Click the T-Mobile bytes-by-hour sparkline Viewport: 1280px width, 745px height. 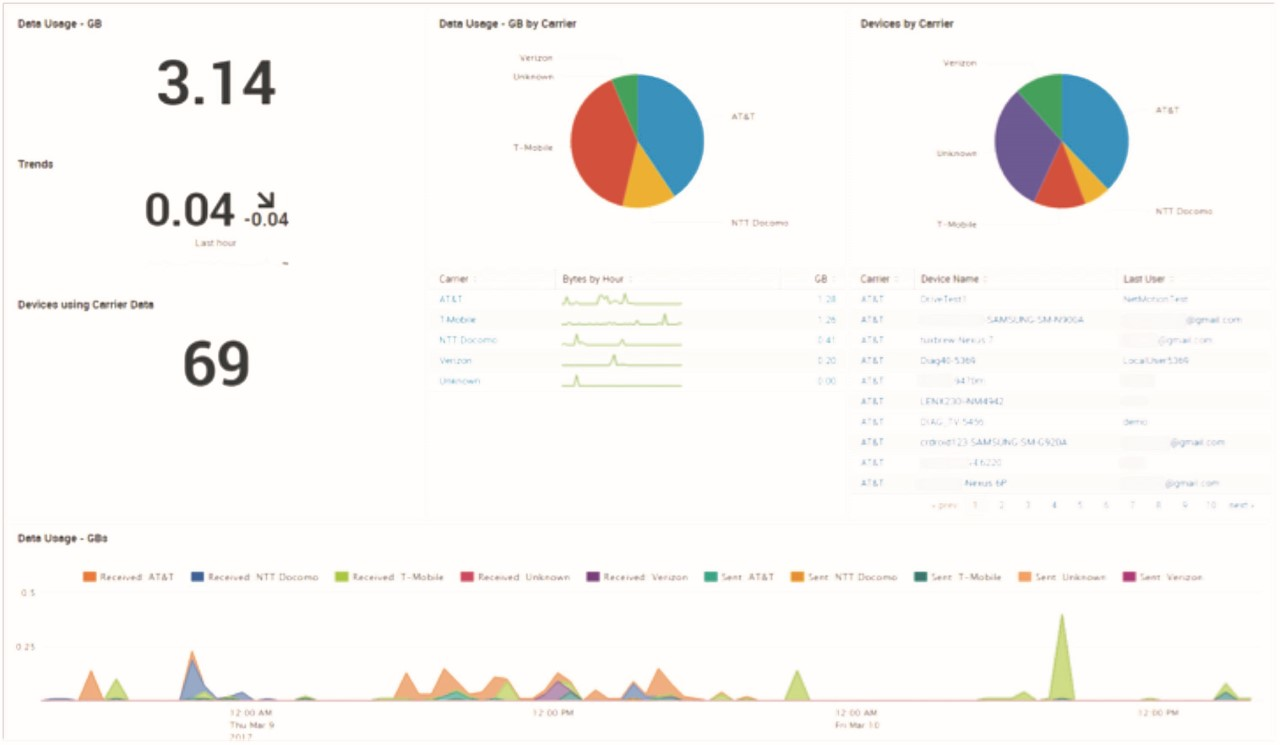621,320
